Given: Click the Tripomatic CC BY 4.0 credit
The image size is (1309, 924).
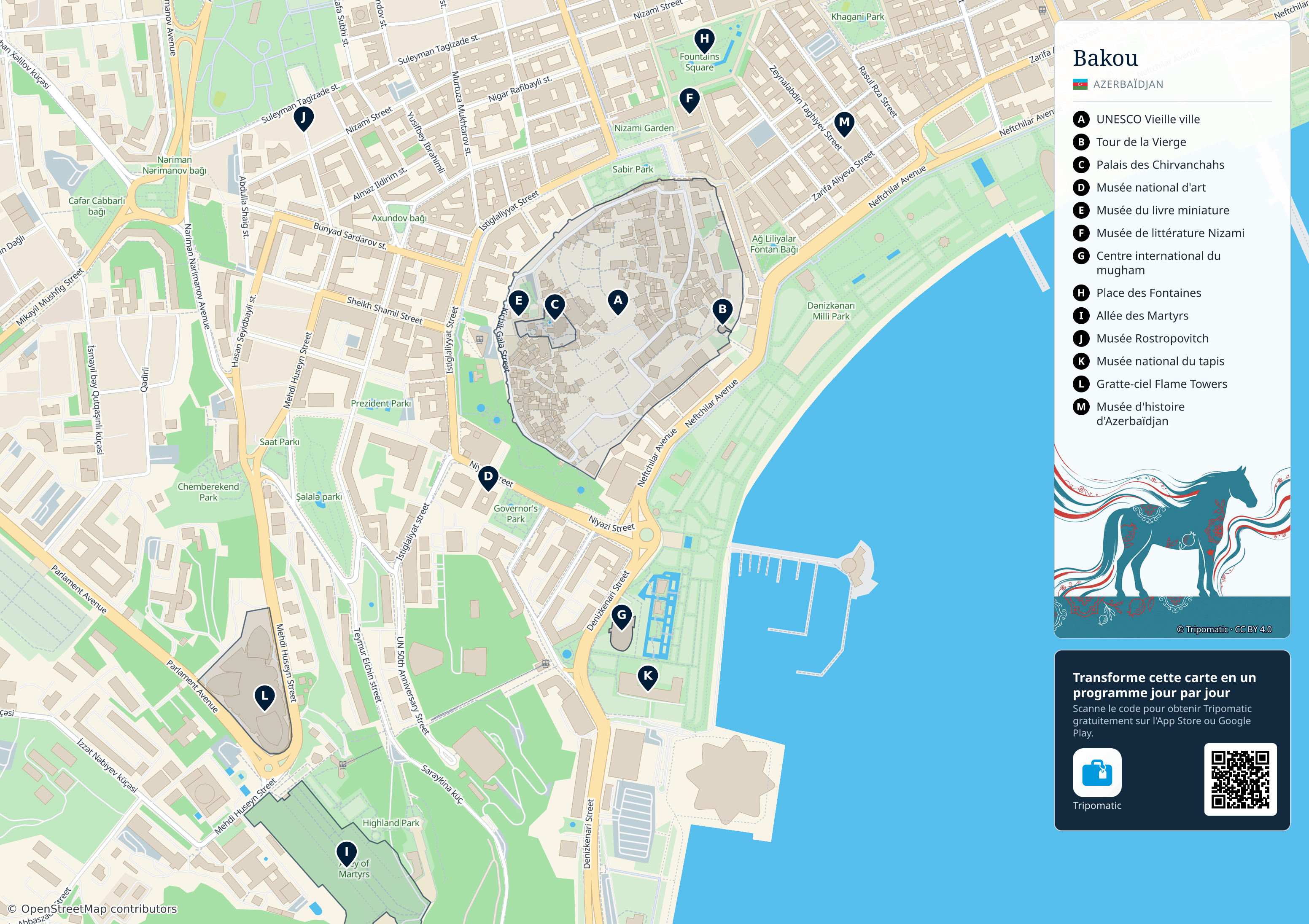Looking at the screenshot, I should 1224,629.
